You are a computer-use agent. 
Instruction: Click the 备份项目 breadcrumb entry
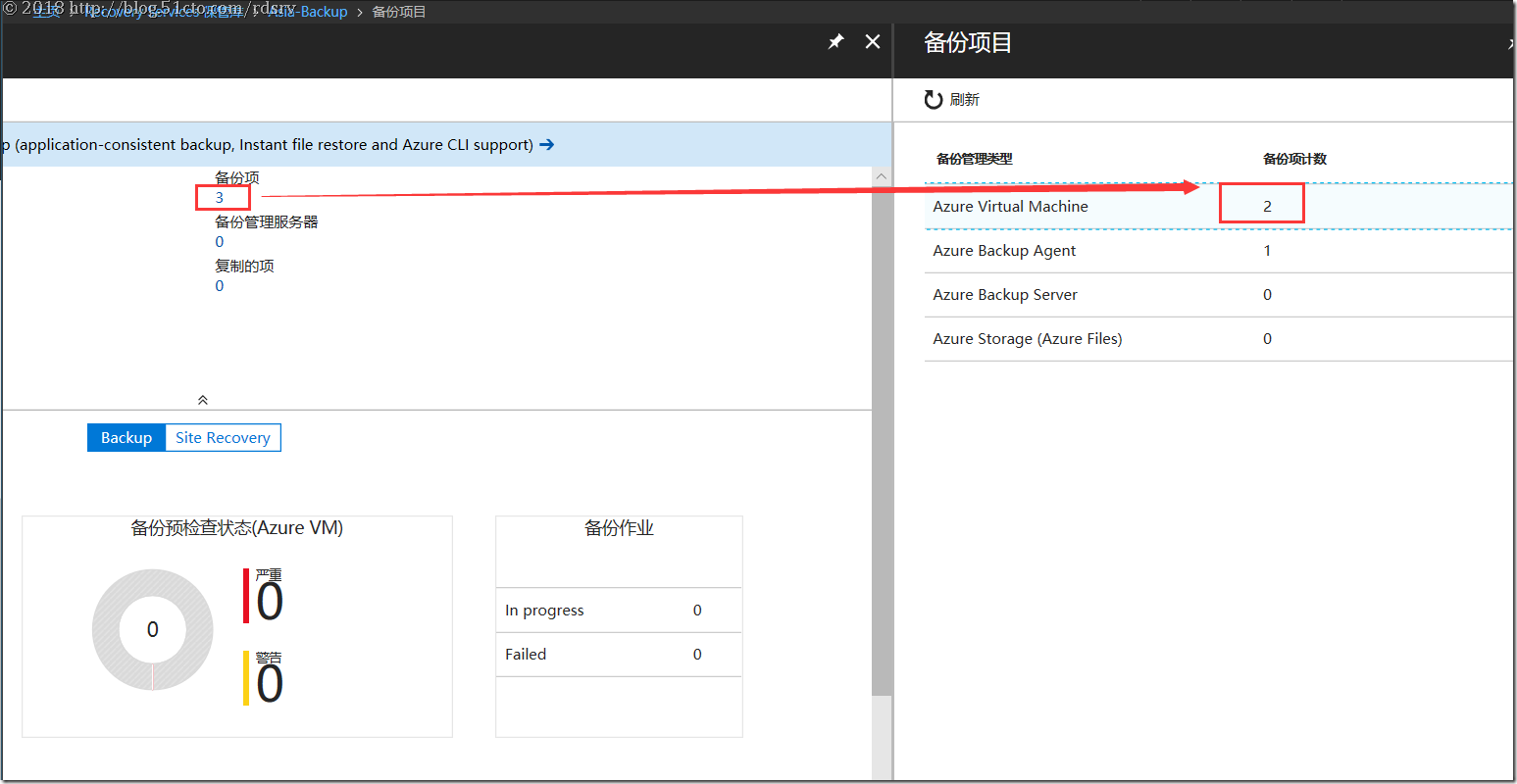(399, 12)
